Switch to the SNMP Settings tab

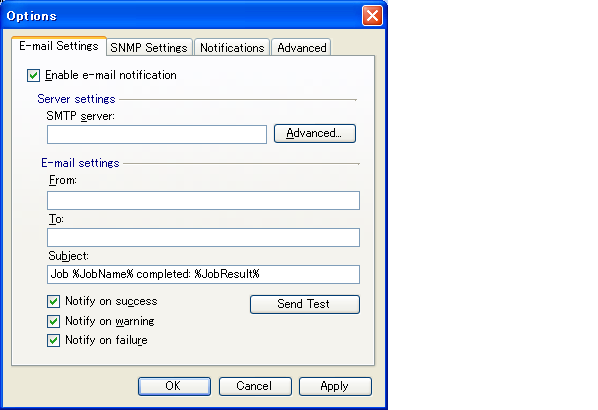149,48
